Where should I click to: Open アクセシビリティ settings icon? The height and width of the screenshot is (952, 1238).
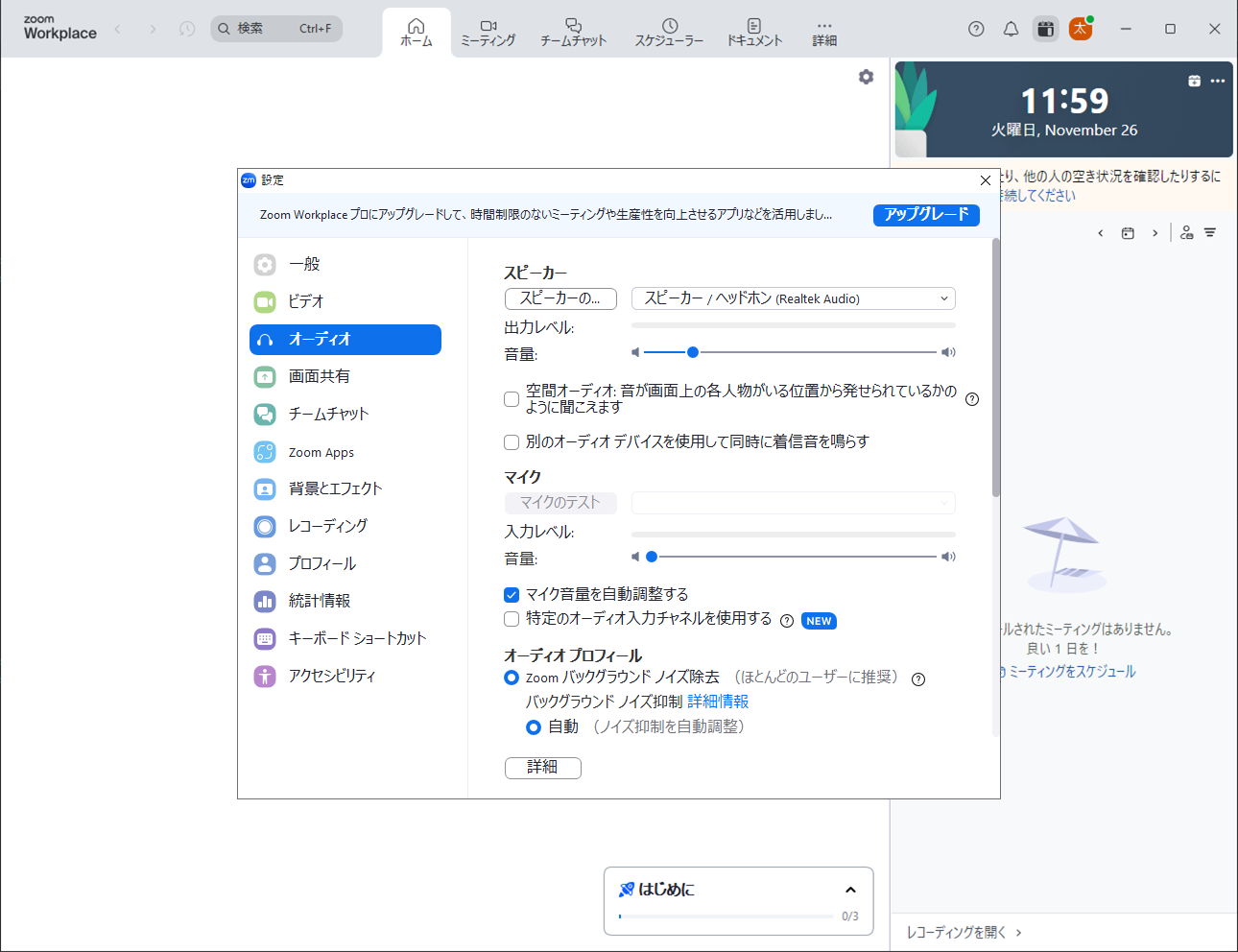click(265, 677)
